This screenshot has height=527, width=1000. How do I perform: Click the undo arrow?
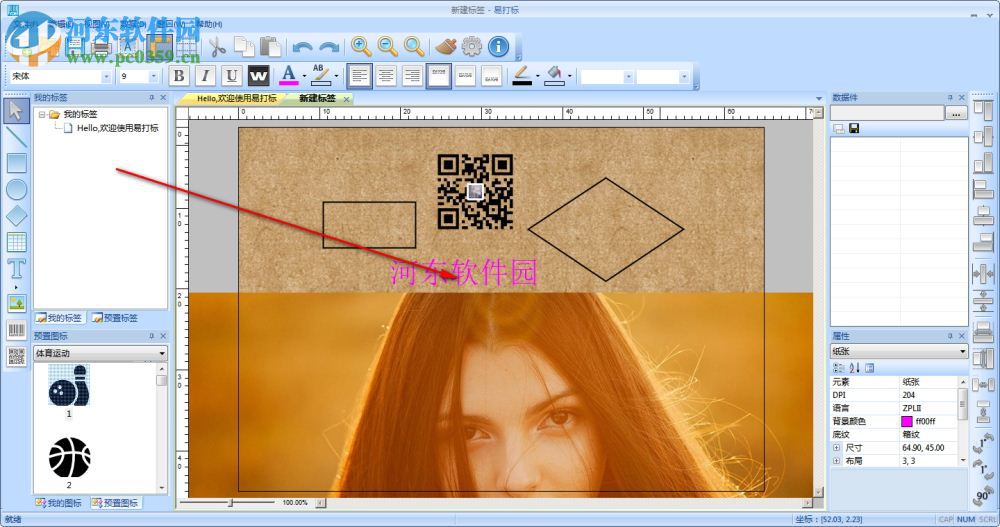click(302, 47)
